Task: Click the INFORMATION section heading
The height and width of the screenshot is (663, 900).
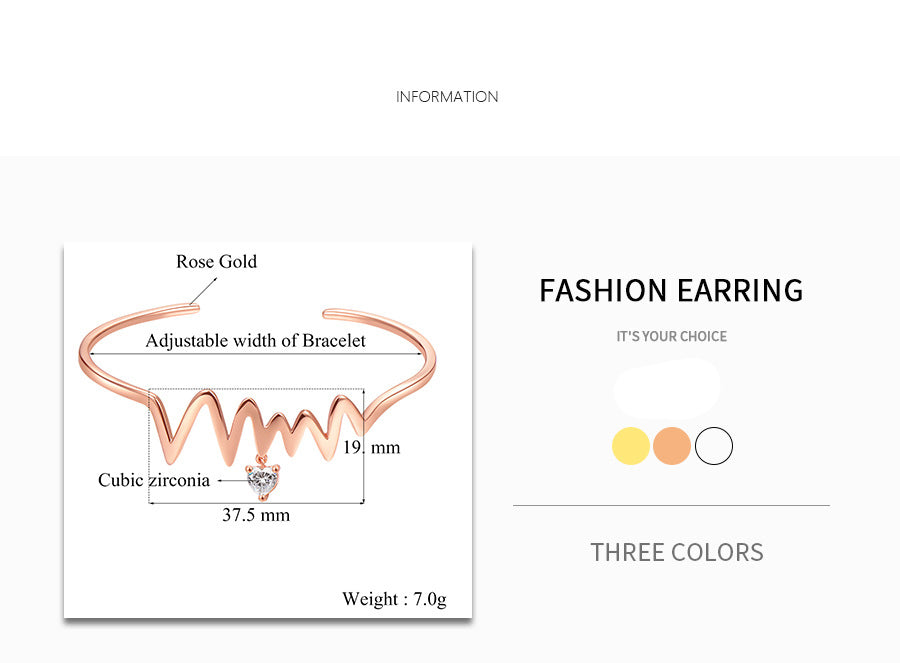Action: point(447,97)
